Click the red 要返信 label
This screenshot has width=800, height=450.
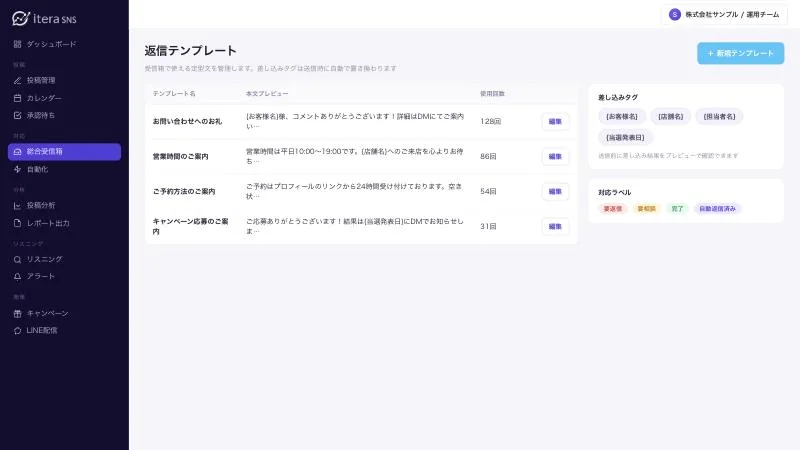pos(613,209)
